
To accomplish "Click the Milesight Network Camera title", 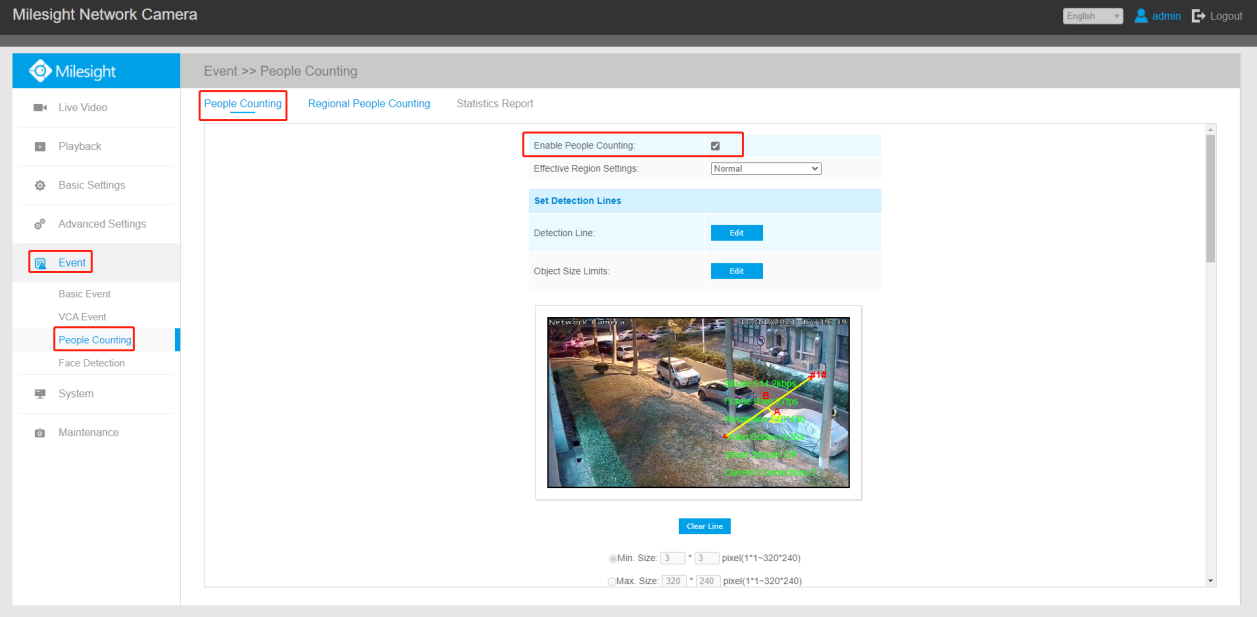I will point(105,15).
